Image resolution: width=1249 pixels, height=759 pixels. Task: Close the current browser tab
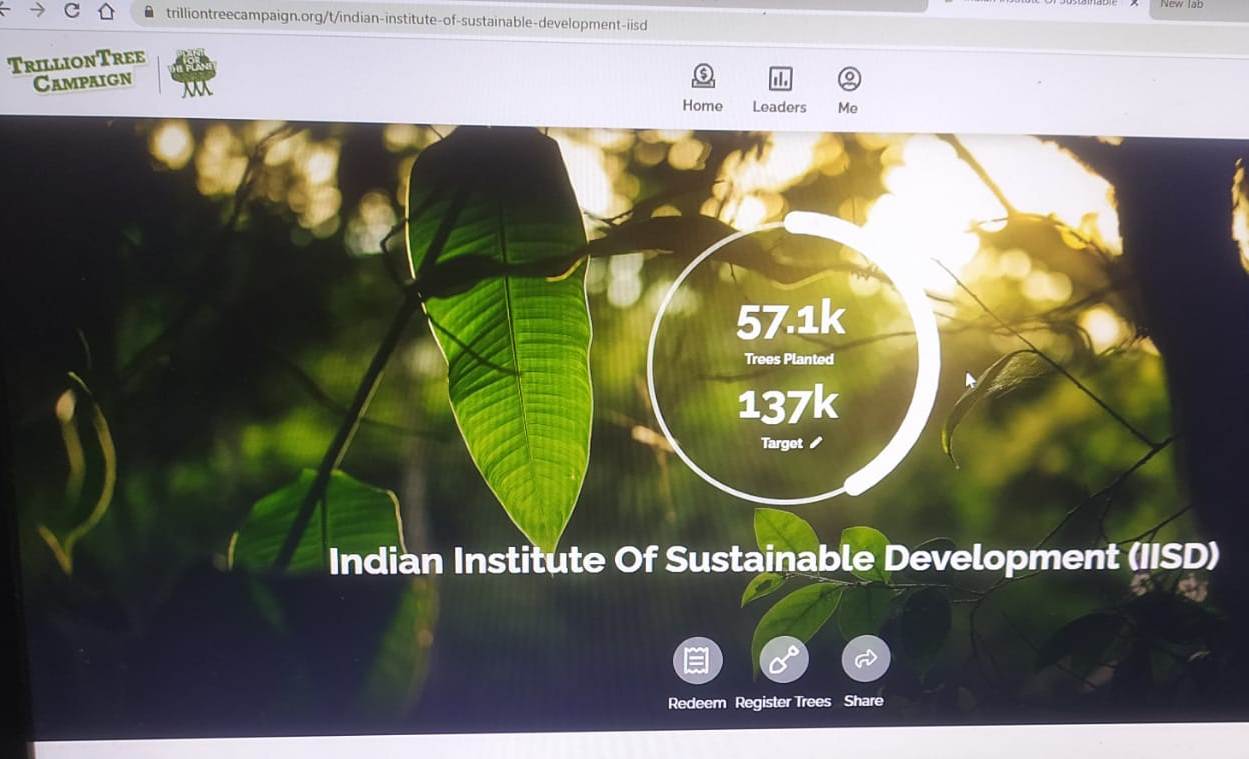(x=1134, y=3)
